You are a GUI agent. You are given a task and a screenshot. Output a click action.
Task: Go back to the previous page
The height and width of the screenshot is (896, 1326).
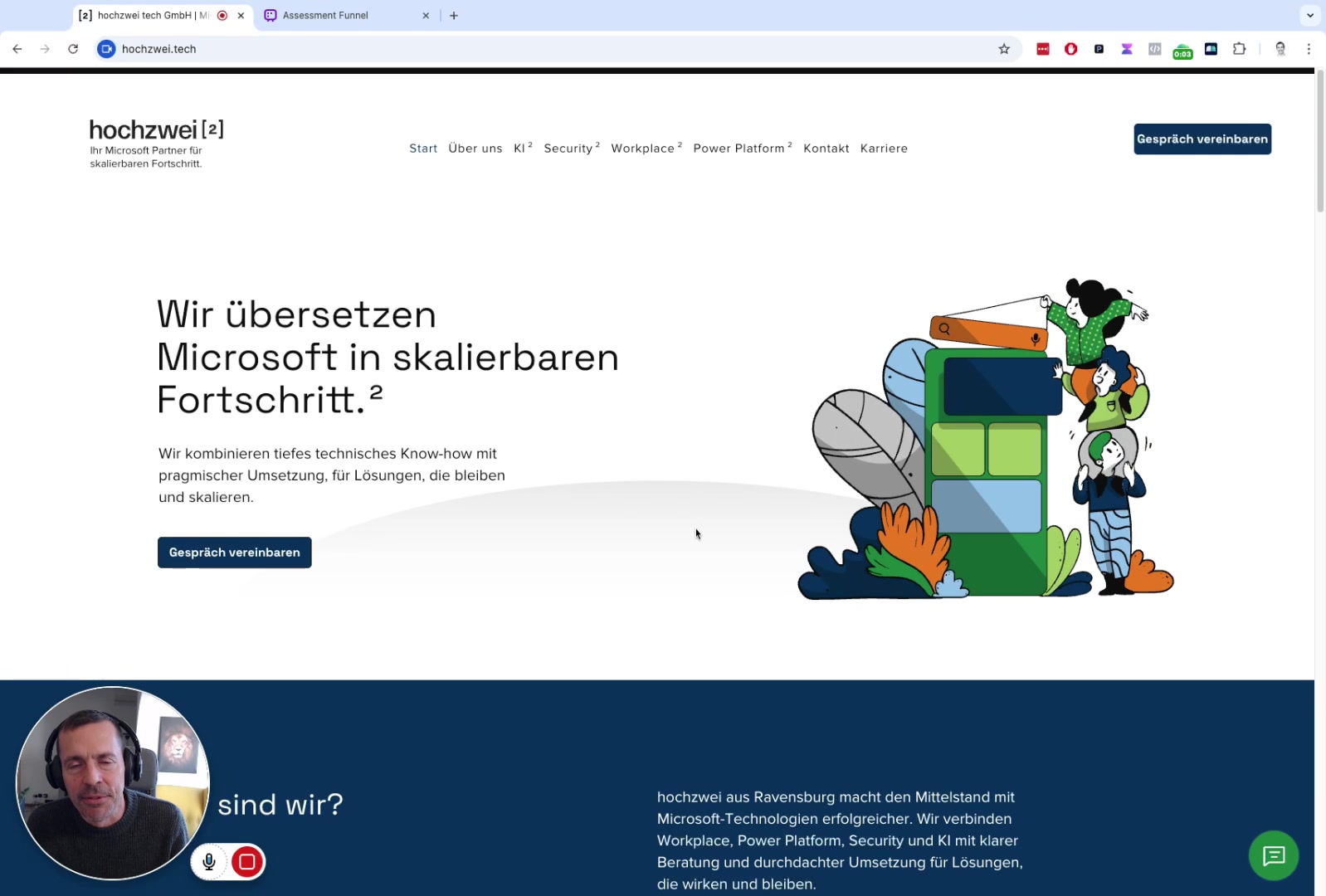pyautogui.click(x=17, y=49)
